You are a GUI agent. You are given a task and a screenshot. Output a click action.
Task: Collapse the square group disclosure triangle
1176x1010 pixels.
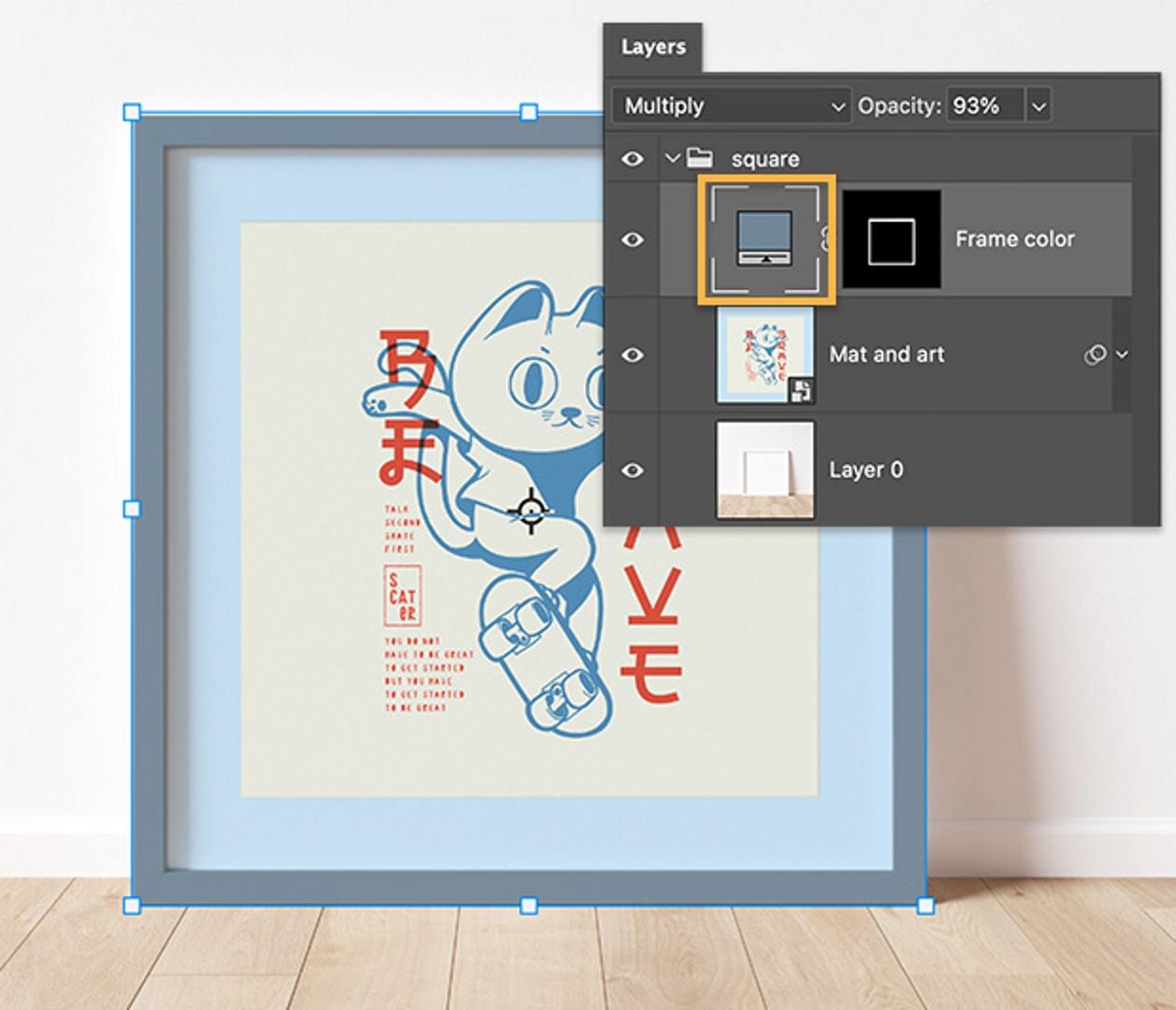(671, 159)
